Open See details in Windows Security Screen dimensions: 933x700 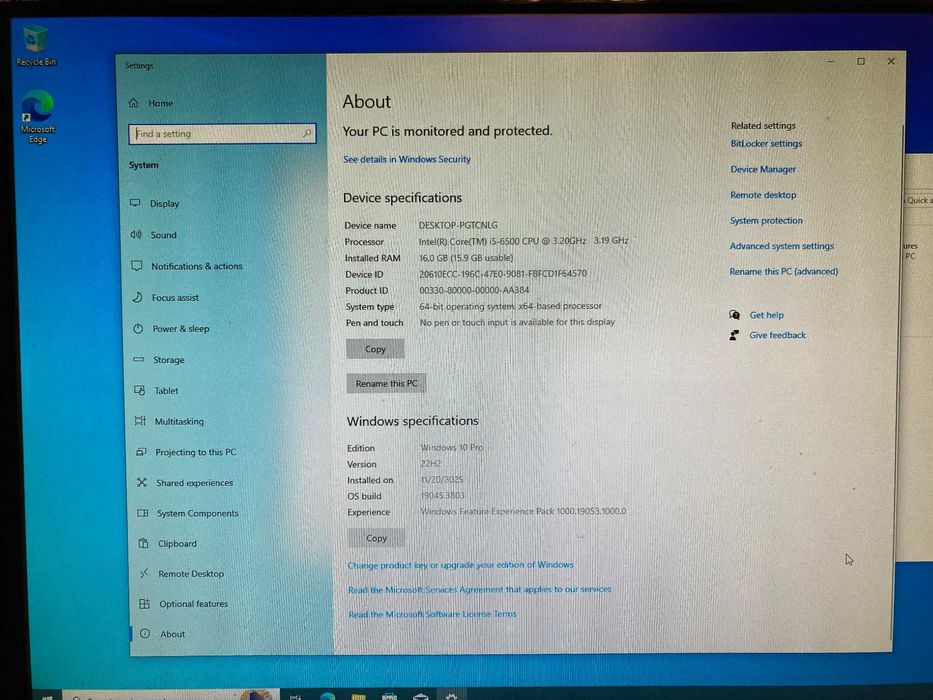click(x=406, y=160)
